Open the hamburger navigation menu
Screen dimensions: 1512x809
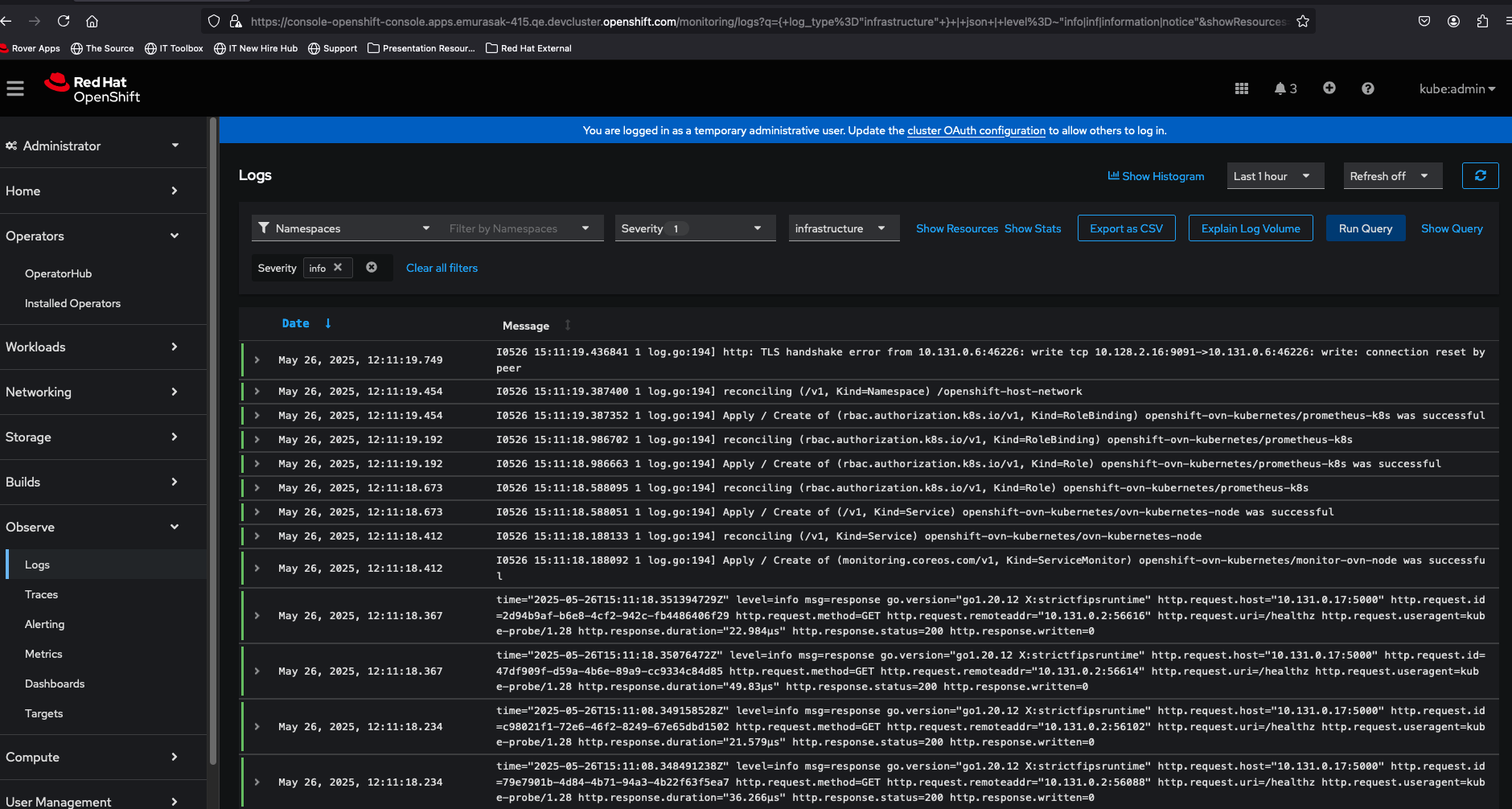click(x=15, y=88)
